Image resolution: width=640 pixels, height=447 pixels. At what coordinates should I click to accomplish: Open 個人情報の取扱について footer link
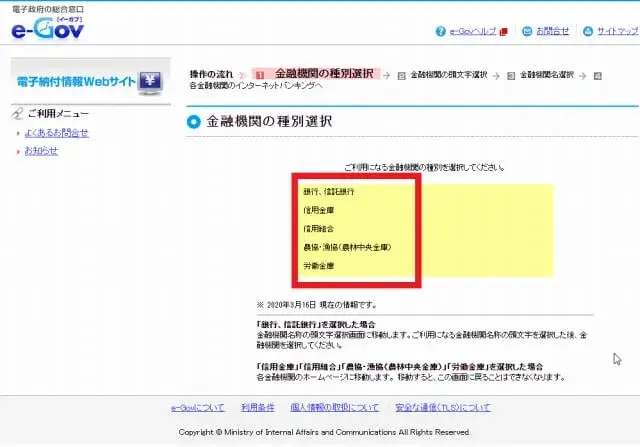(335, 407)
